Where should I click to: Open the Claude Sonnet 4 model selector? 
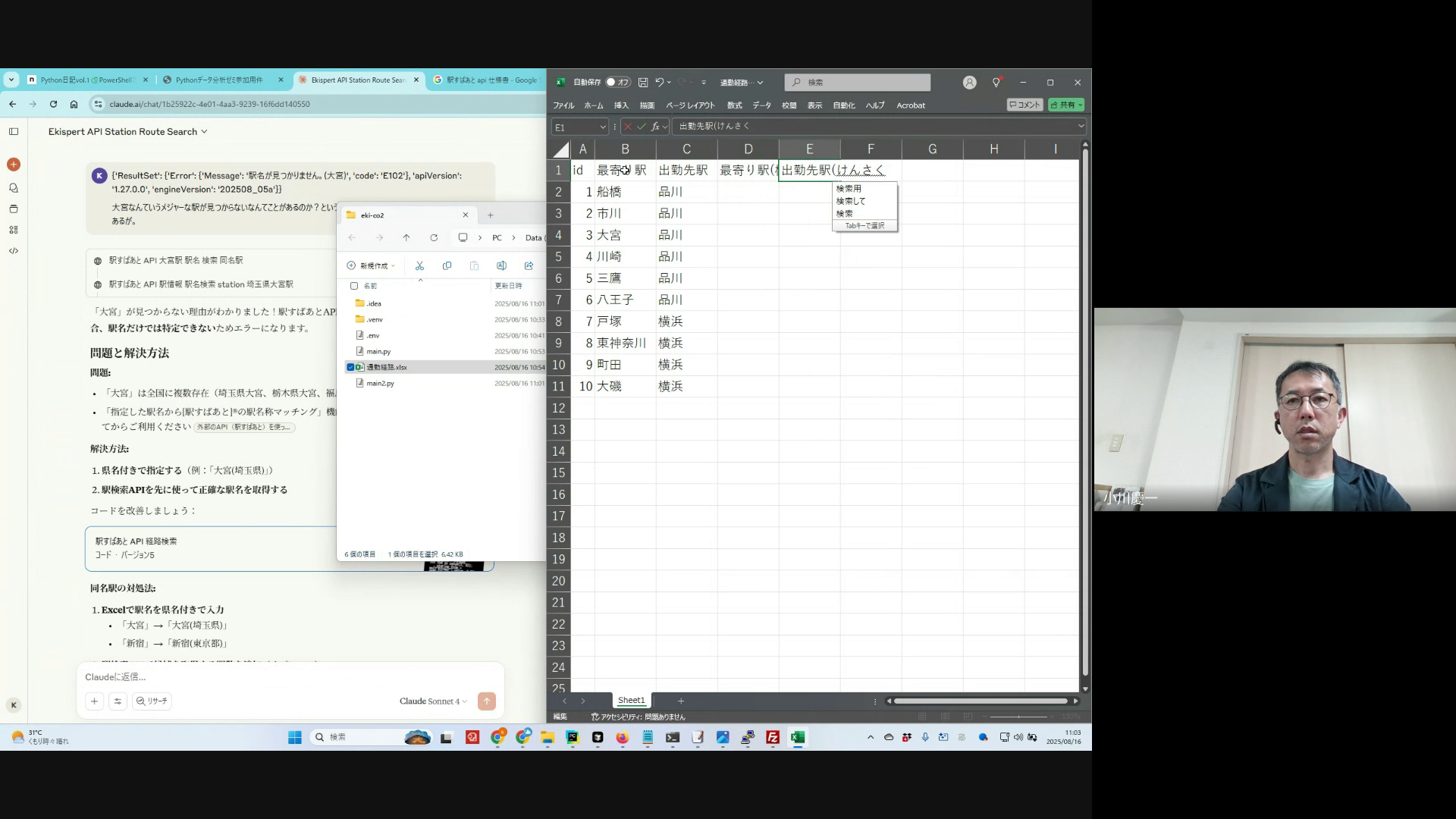click(433, 701)
